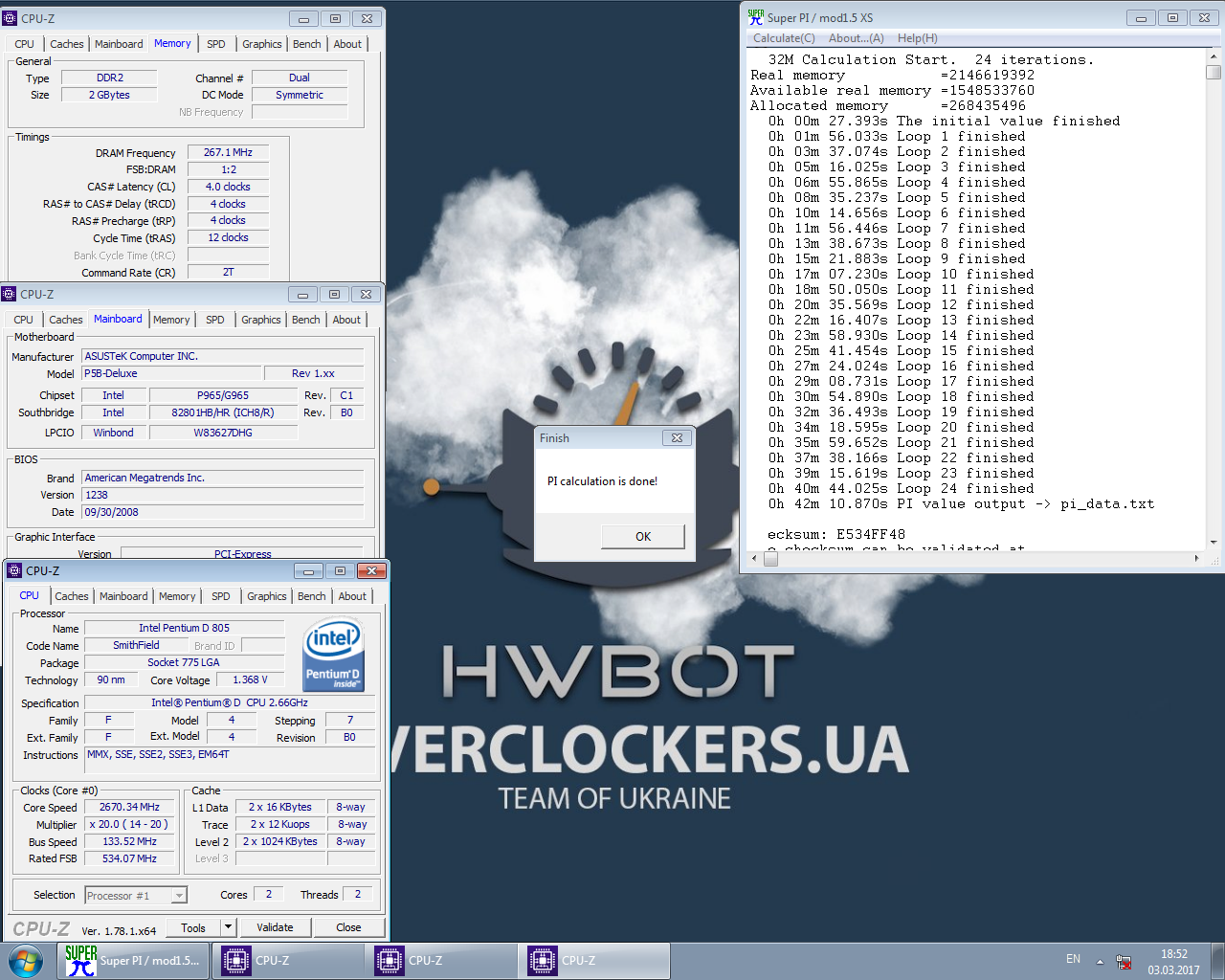Image resolution: width=1225 pixels, height=980 pixels.
Task: Click the P5B-Deluxe model field
Action: [172, 373]
